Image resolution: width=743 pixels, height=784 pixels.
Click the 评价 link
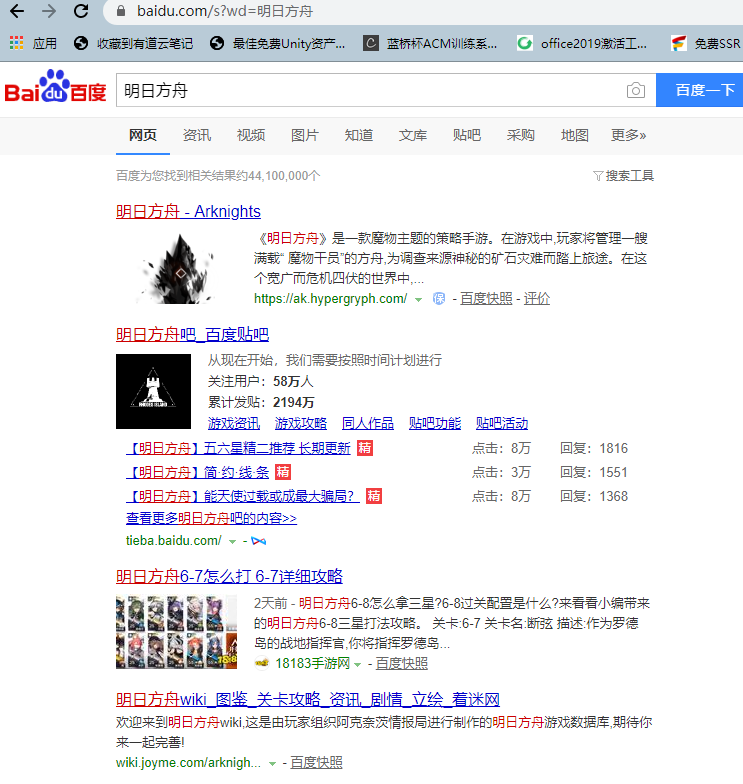[536, 298]
